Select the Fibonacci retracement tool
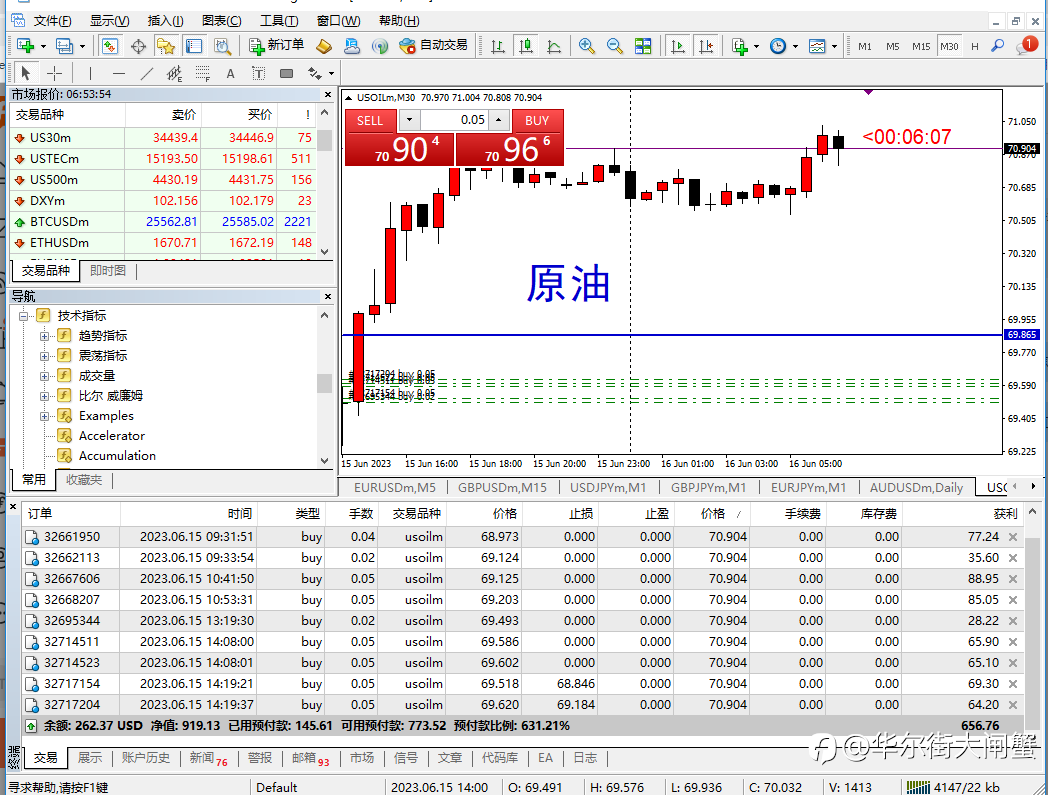The width and height of the screenshot is (1048, 795). (203, 73)
